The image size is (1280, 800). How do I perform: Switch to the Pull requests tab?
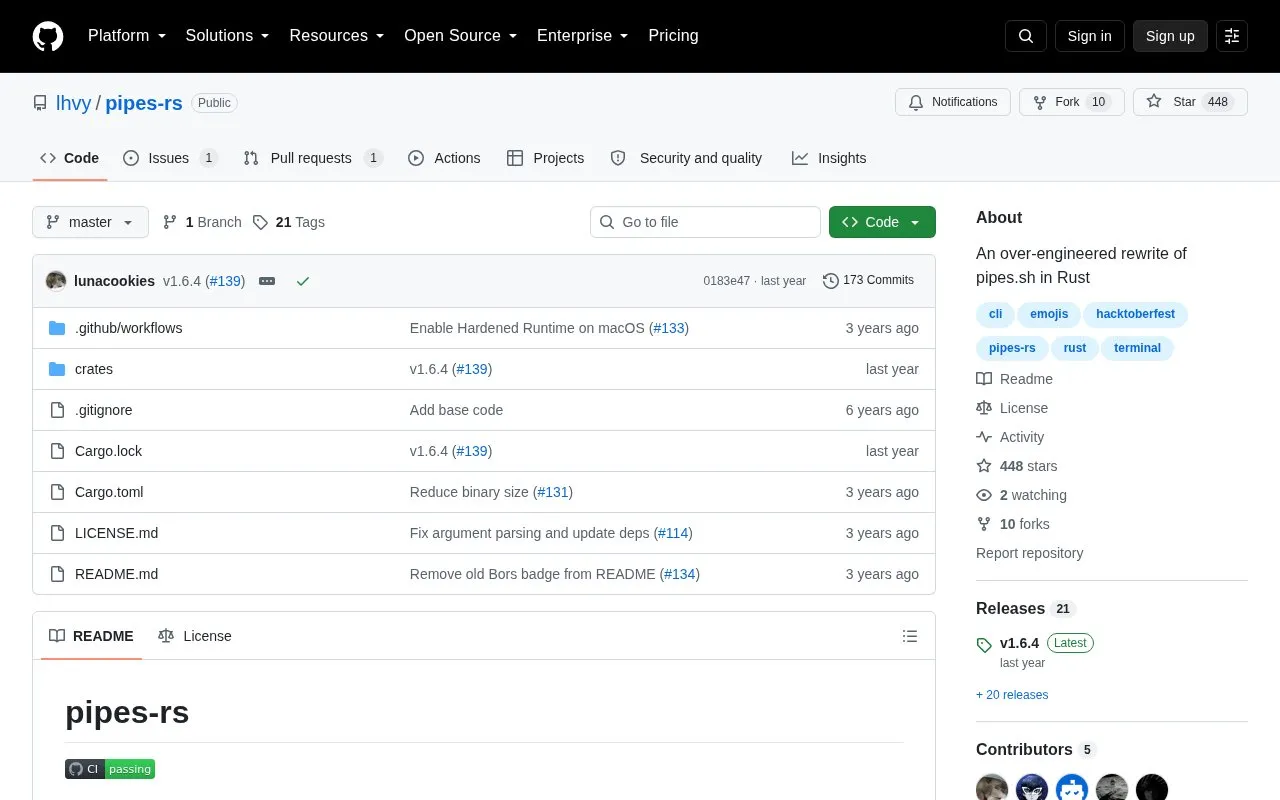point(313,158)
